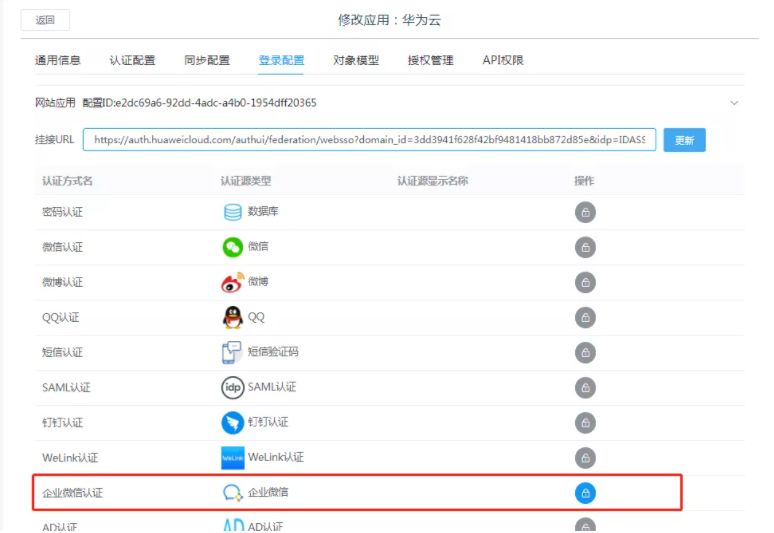
Task: Click the DingTalk 钉钉 icon
Action: tap(232, 422)
